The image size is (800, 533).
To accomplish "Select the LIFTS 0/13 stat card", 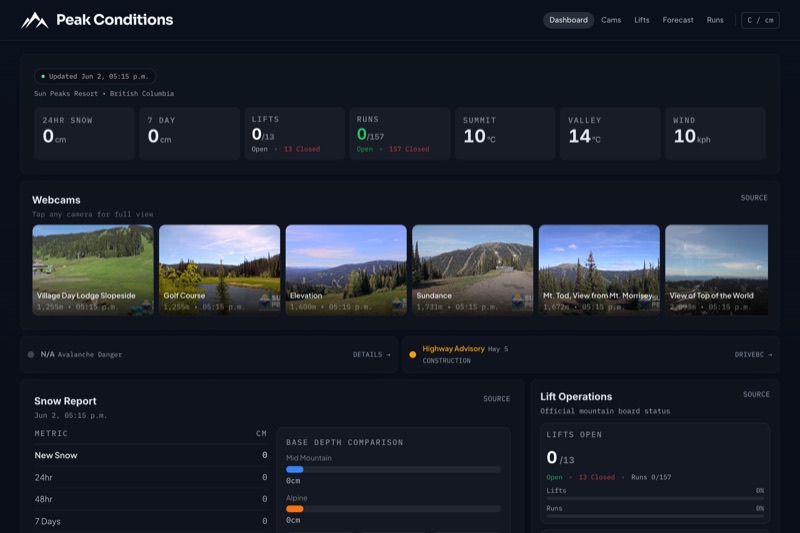I will point(294,134).
